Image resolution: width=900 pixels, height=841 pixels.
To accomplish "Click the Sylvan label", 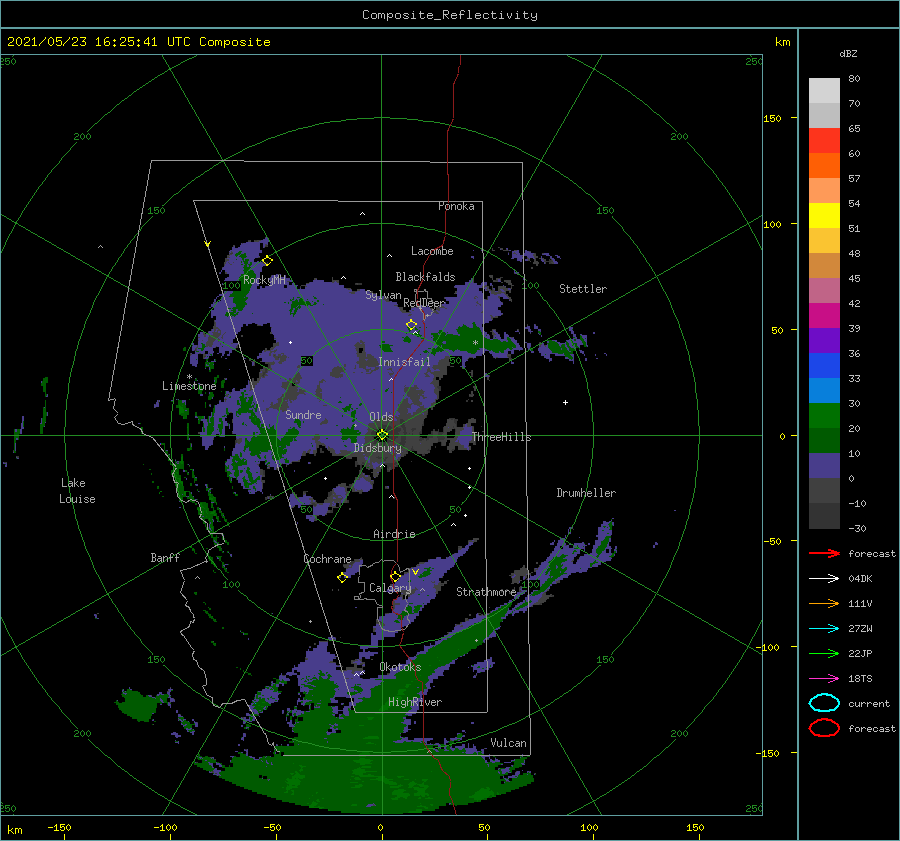I will tap(383, 295).
